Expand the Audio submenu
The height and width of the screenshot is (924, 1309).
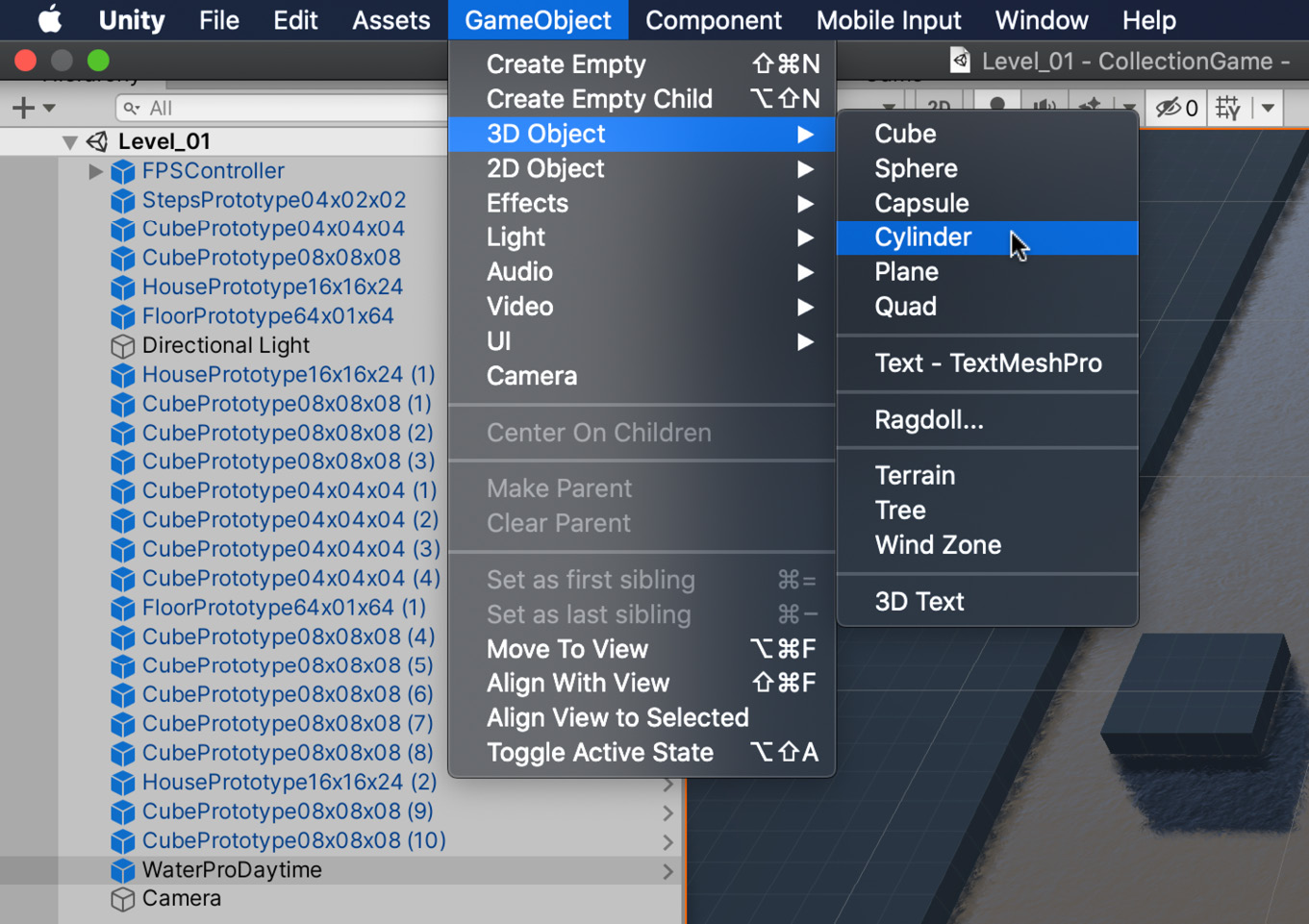[x=642, y=272]
